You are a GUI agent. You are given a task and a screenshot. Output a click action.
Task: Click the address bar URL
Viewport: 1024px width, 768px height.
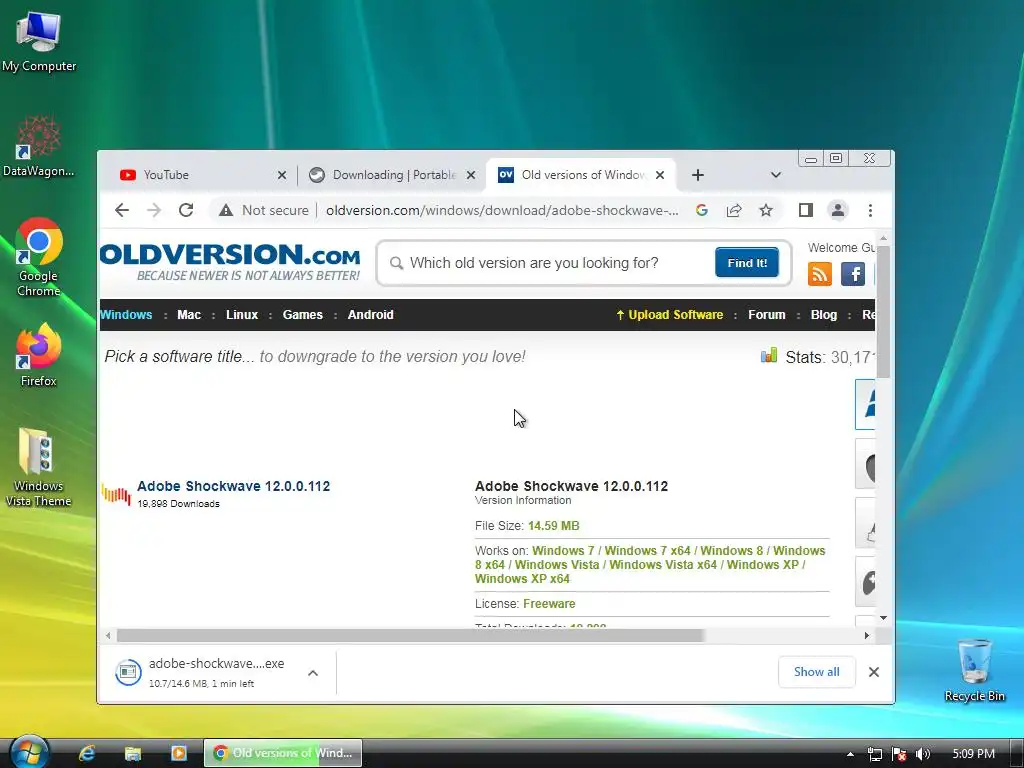pos(502,210)
